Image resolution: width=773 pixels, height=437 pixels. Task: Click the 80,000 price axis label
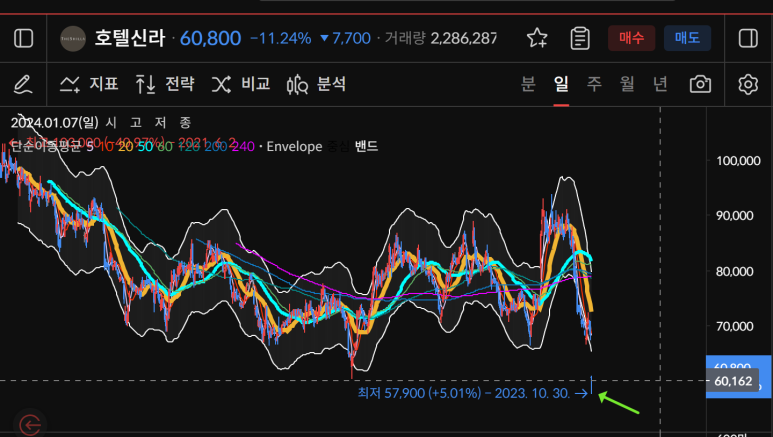coord(735,271)
